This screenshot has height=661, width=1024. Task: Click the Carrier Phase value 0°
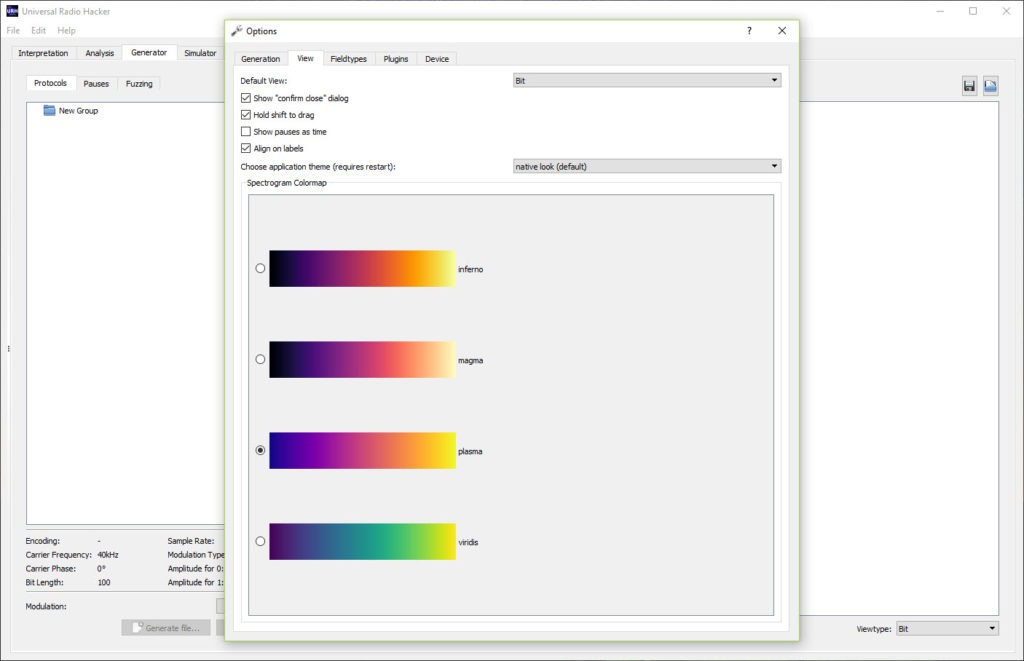tap(101, 568)
